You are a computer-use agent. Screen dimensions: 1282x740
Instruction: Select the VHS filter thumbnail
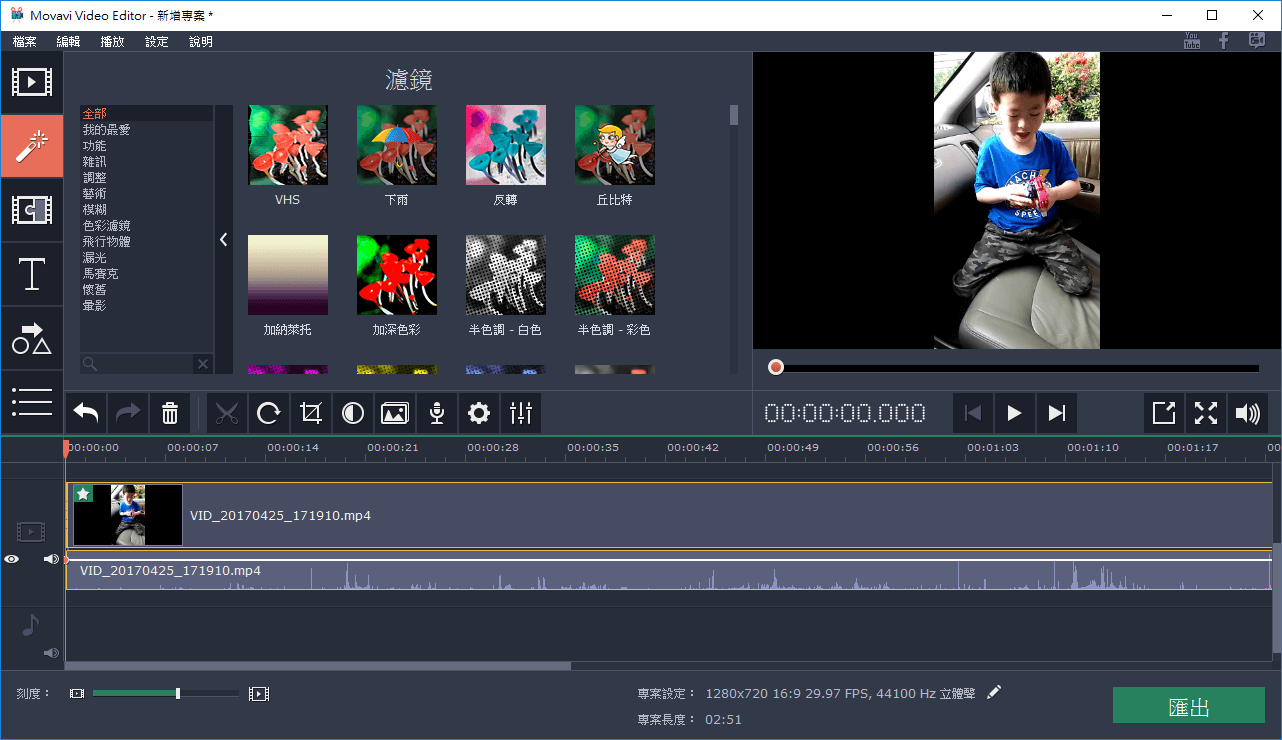coord(287,145)
